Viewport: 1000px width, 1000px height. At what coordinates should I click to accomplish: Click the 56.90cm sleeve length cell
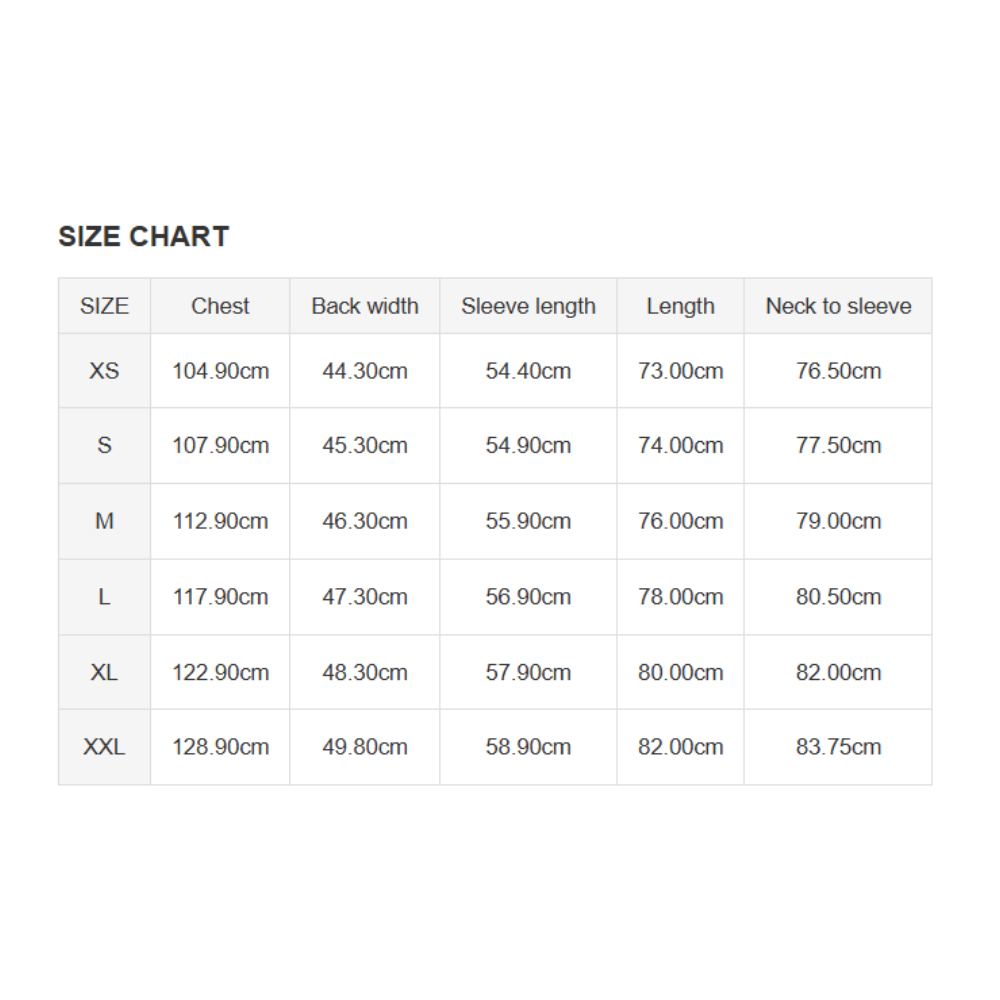click(x=528, y=597)
